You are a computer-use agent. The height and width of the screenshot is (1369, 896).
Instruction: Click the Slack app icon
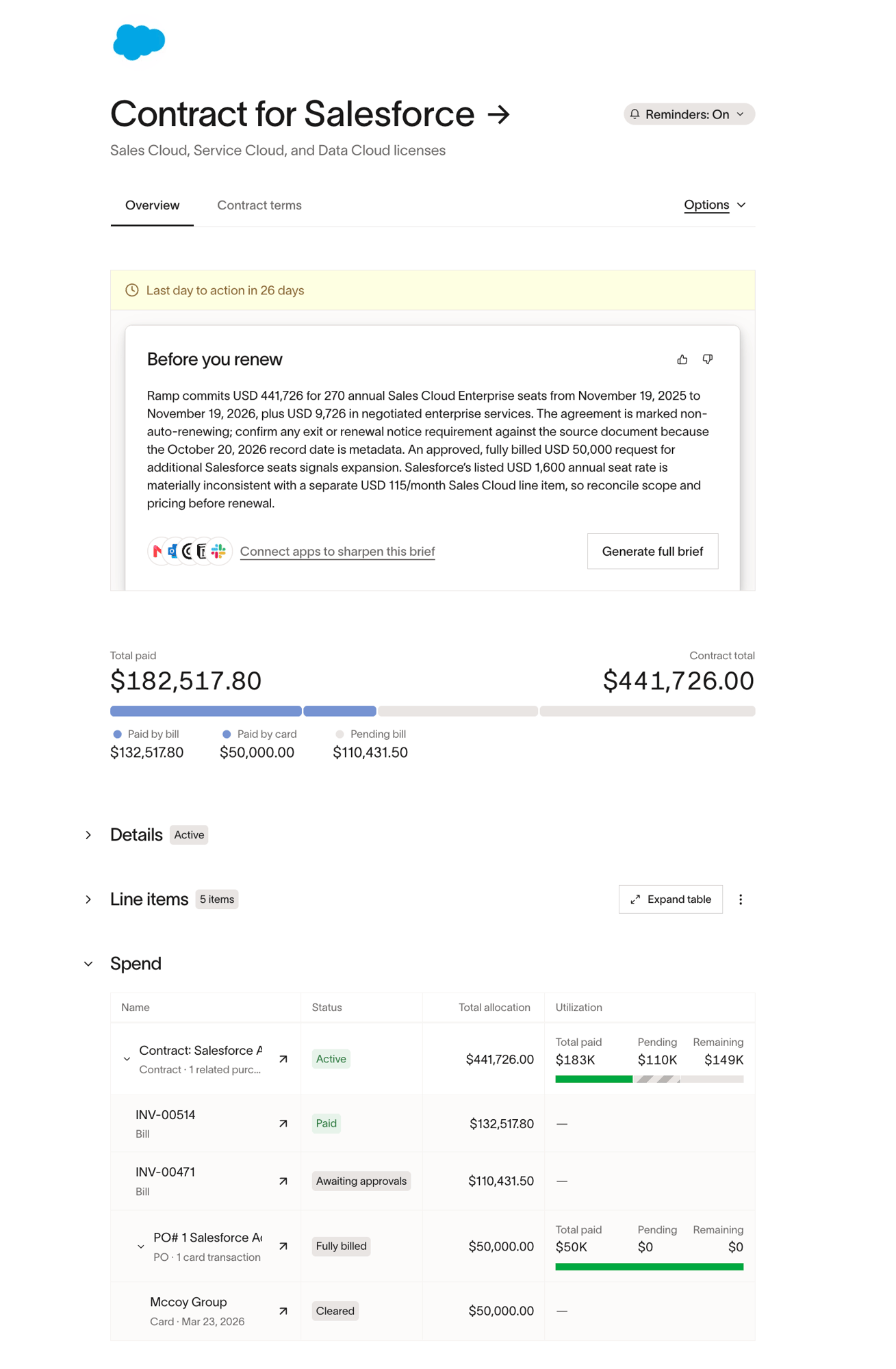[x=218, y=551]
